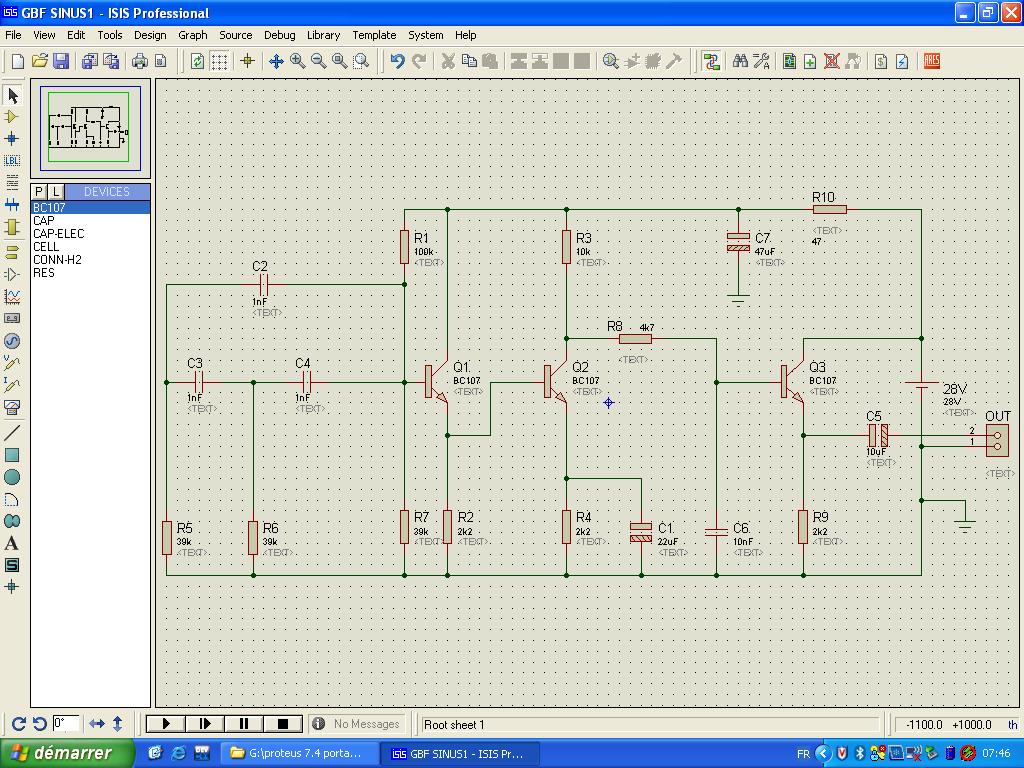
Task: Click the Save design floppy icon
Action: point(61,62)
